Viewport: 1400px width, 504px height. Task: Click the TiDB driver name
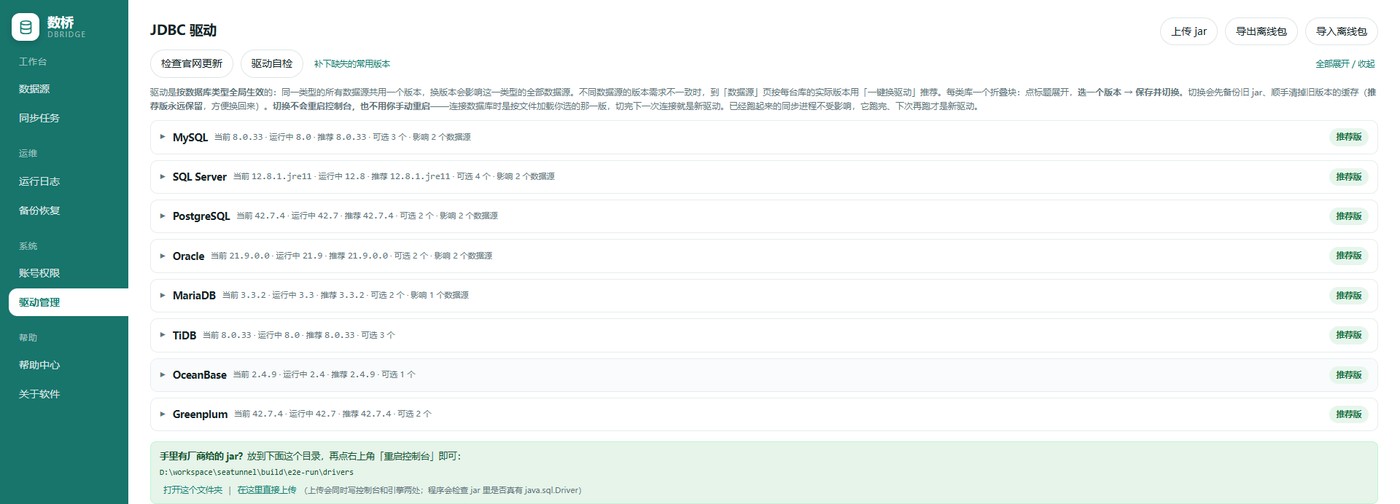[184, 335]
